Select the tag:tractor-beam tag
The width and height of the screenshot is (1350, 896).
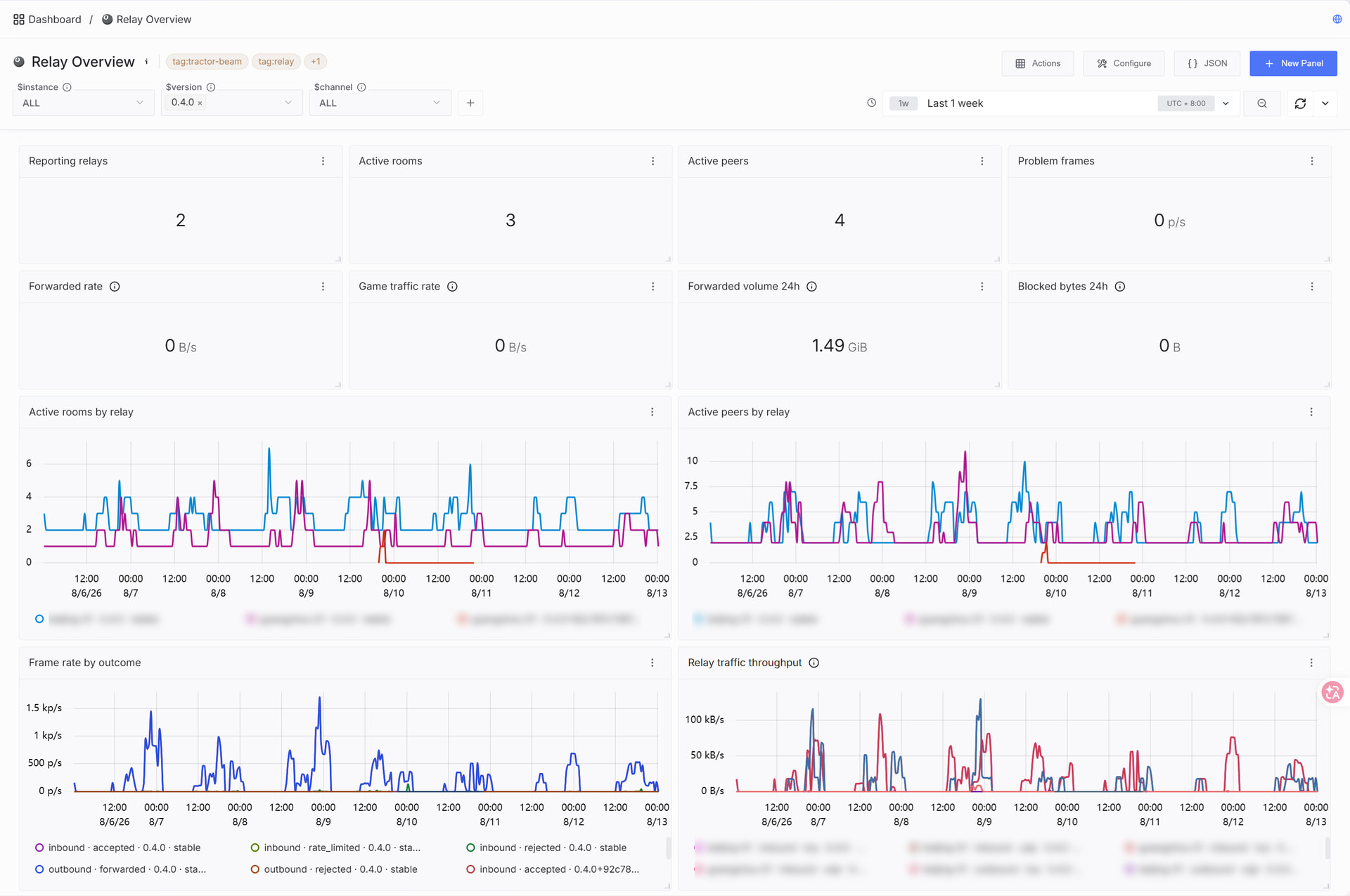click(207, 61)
